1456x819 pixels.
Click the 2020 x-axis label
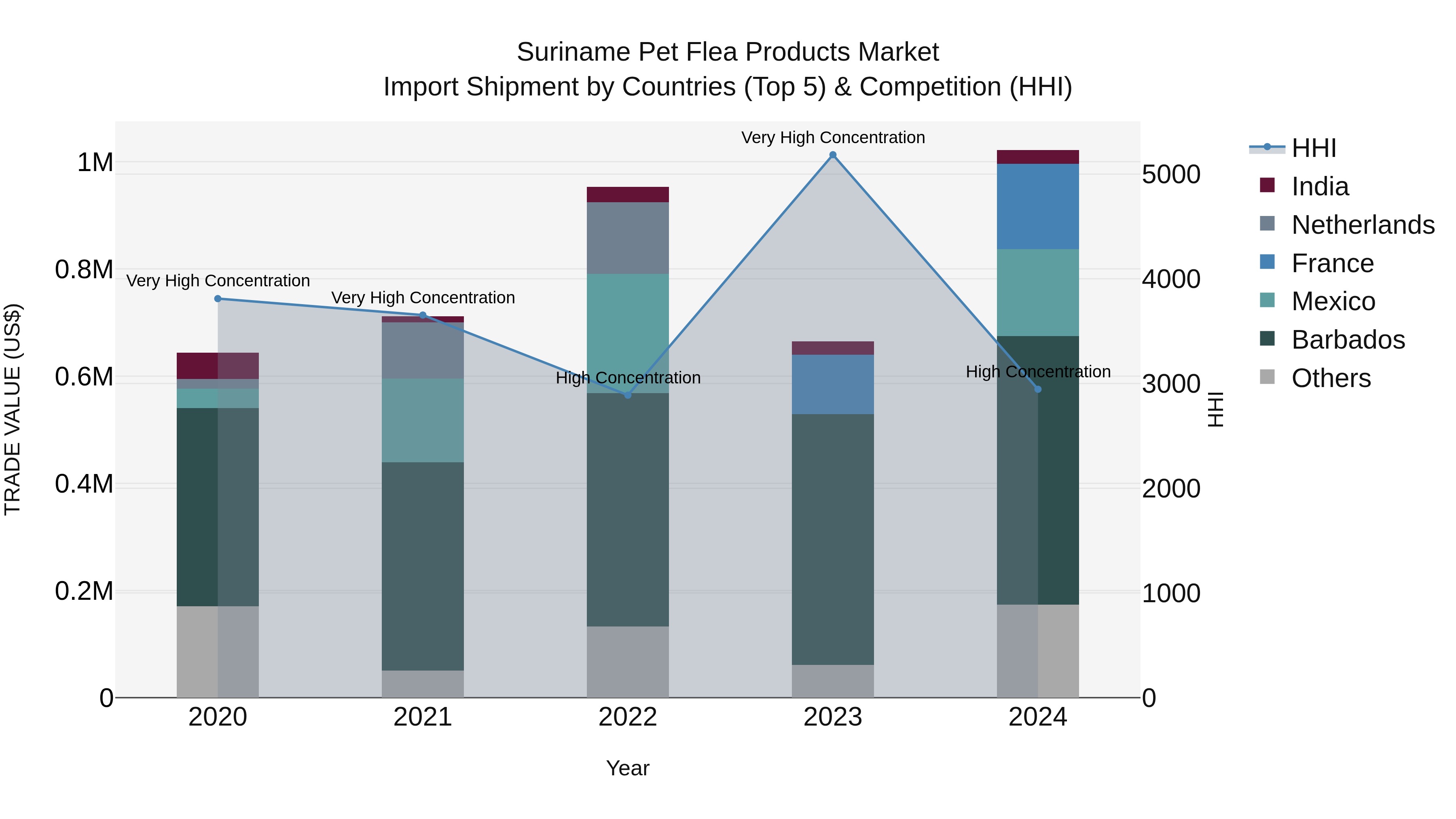(x=218, y=717)
